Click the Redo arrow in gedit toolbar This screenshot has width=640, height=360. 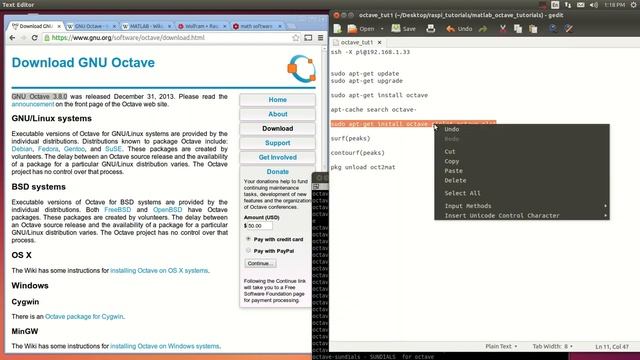point(483,29)
